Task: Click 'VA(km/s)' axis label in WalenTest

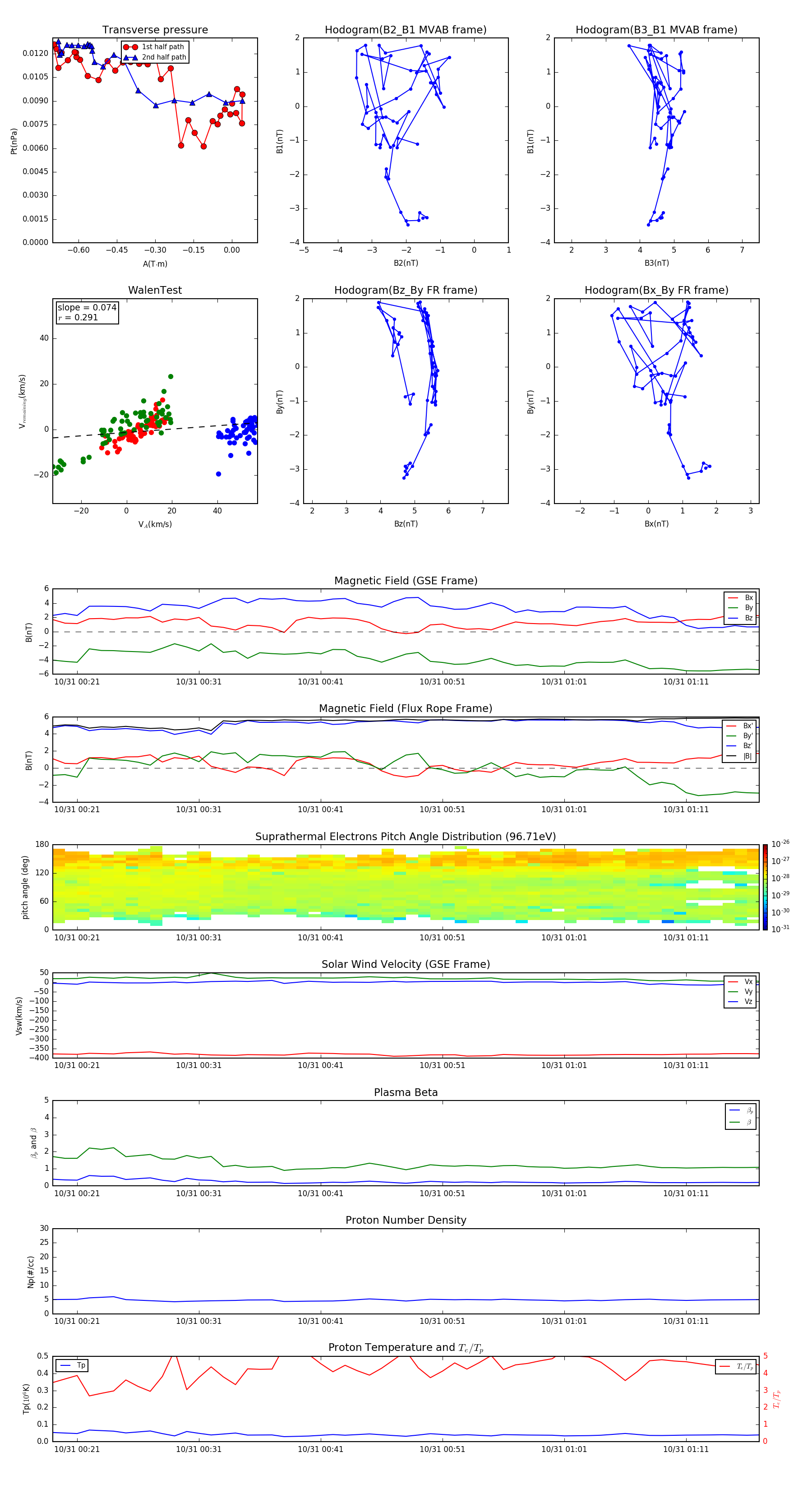Action: pyautogui.click(x=155, y=524)
